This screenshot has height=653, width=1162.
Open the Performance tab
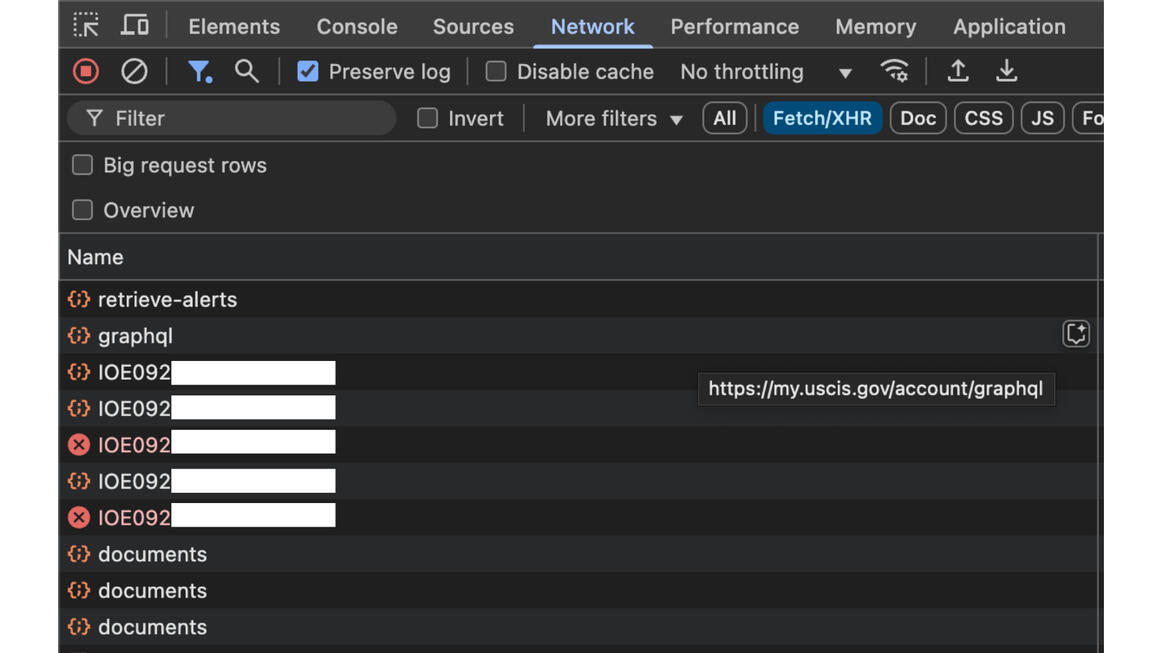pyautogui.click(x=734, y=27)
